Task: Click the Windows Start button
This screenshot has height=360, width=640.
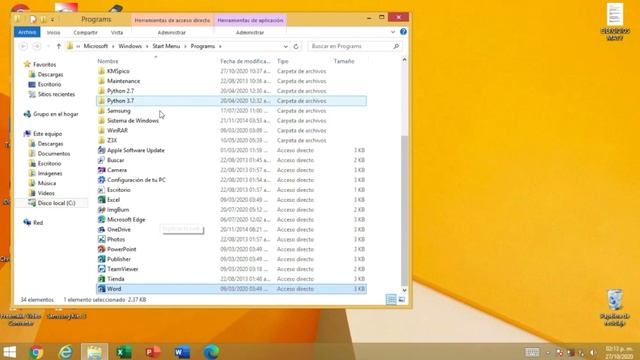Action: (10, 352)
